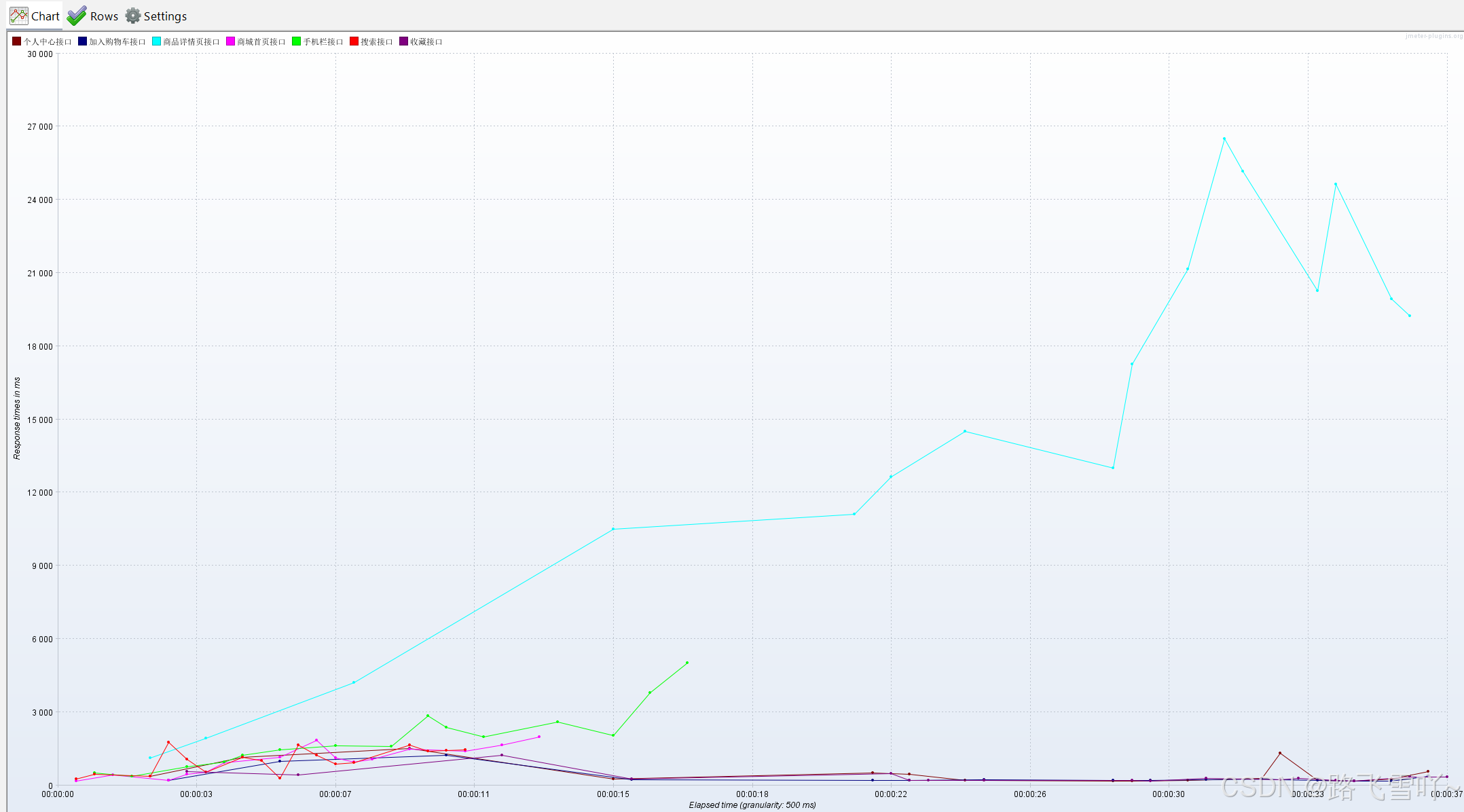Click the Elapsed time axis caption
The image size is (1464, 812).
point(752,805)
